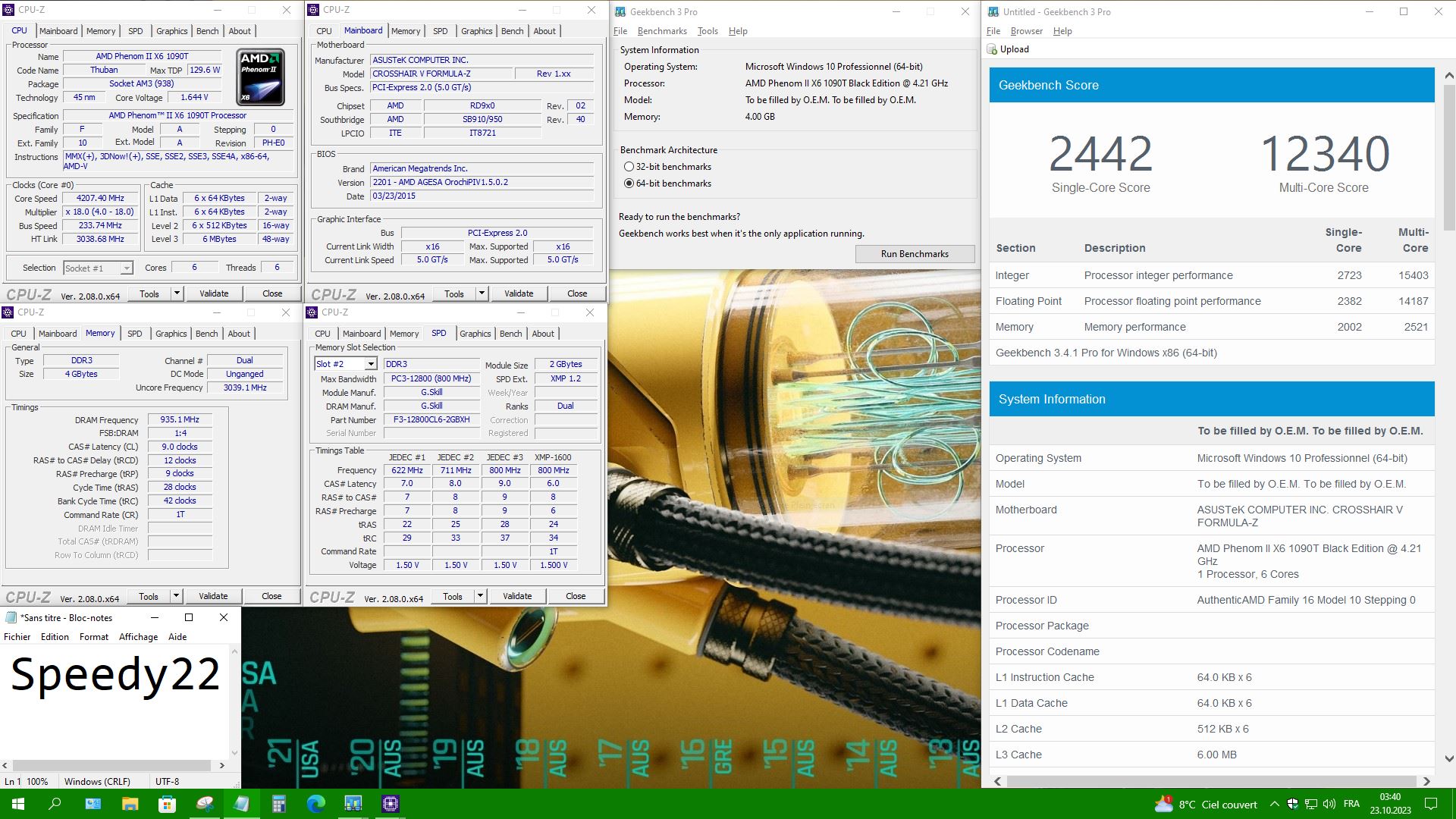Image resolution: width=1456 pixels, height=819 pixels.
Task: Click Notepad title bar icon
Action: point(11,617)
